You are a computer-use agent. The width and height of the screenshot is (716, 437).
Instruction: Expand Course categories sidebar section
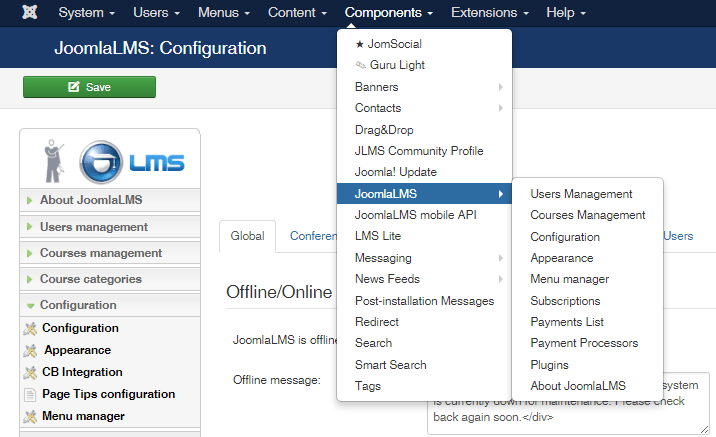[x=110, y=279]
